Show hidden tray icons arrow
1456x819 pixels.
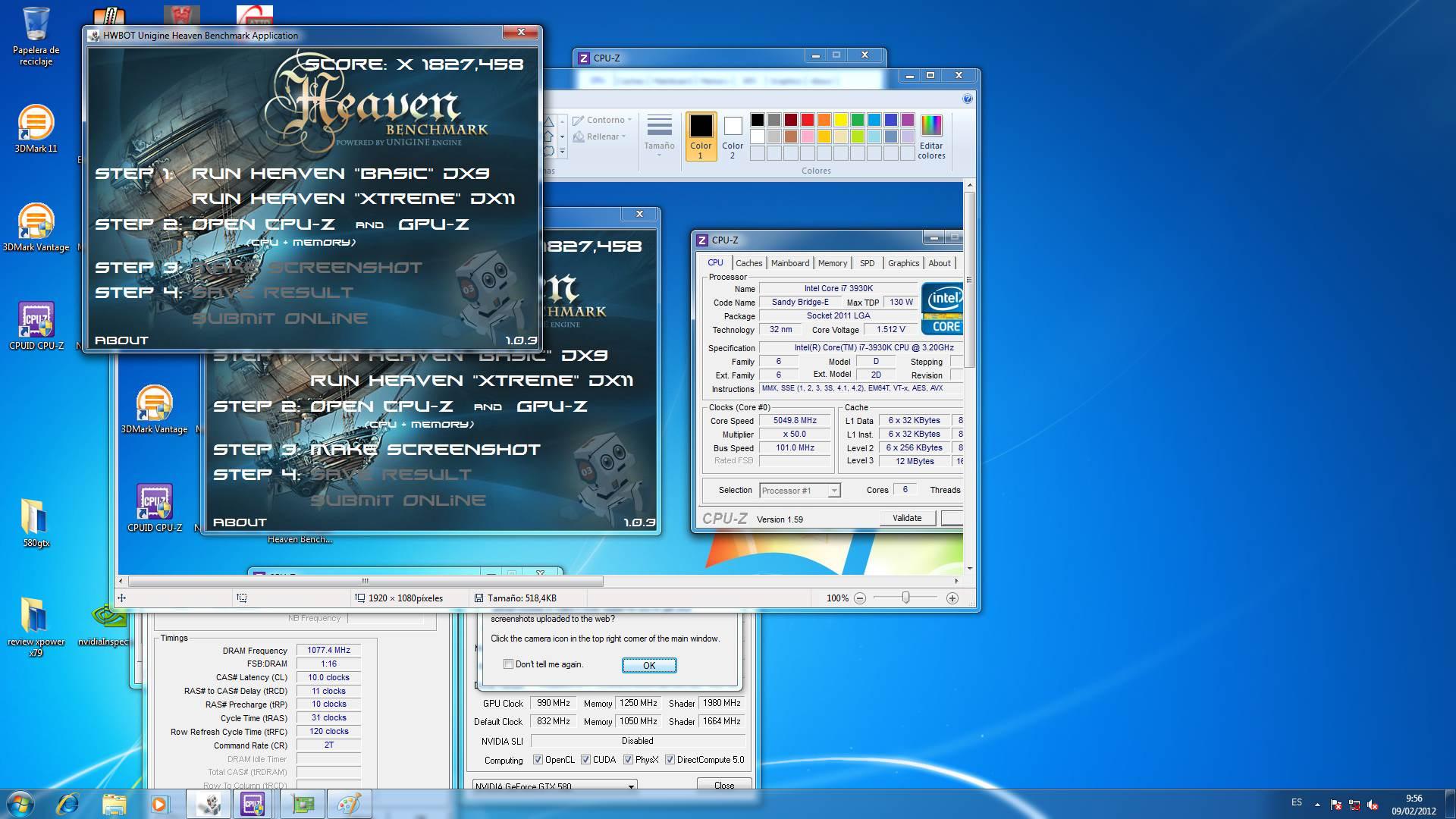pyautogui.click(x=1317, y=805)
